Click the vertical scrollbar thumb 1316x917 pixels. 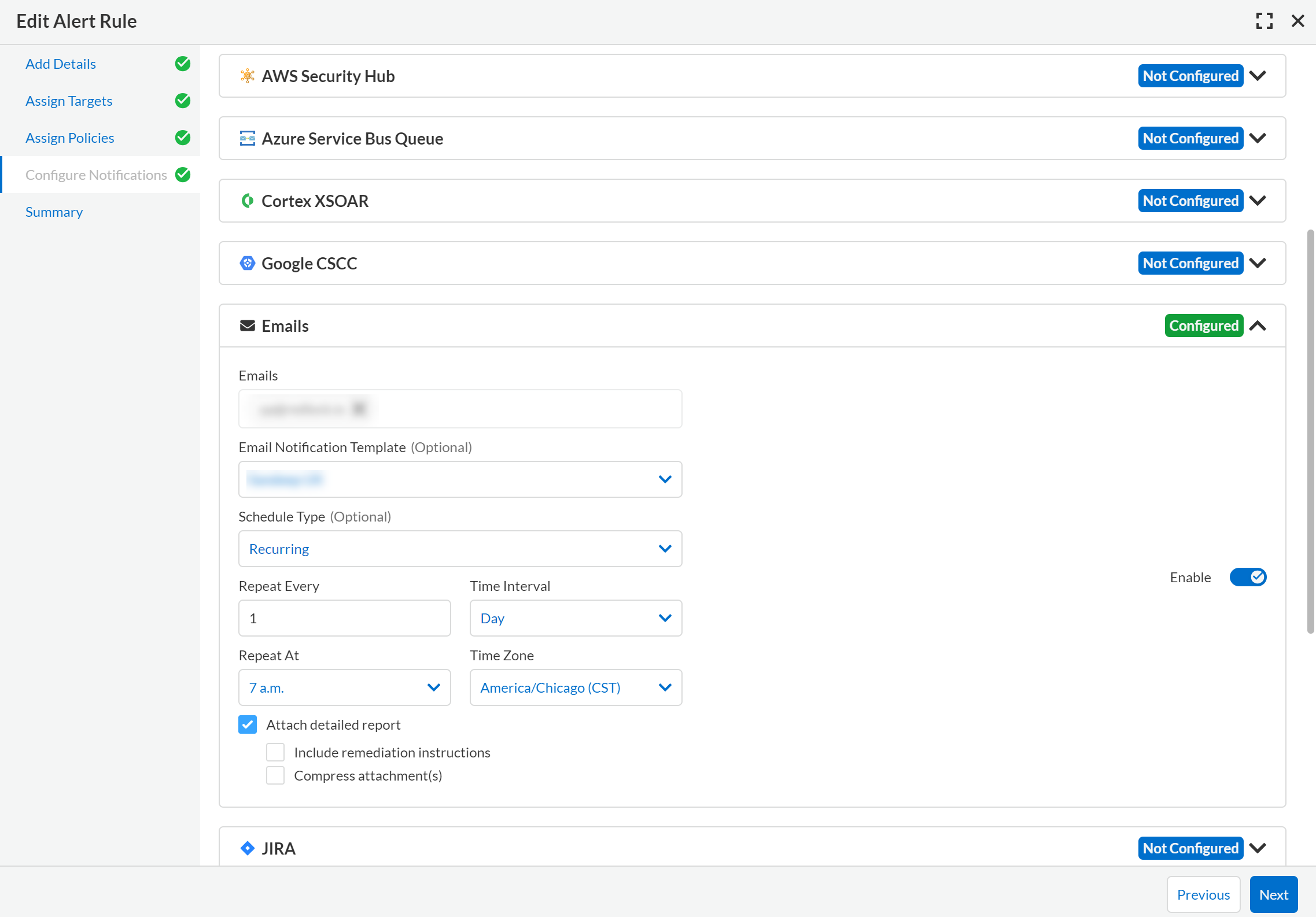point(1310,432)
